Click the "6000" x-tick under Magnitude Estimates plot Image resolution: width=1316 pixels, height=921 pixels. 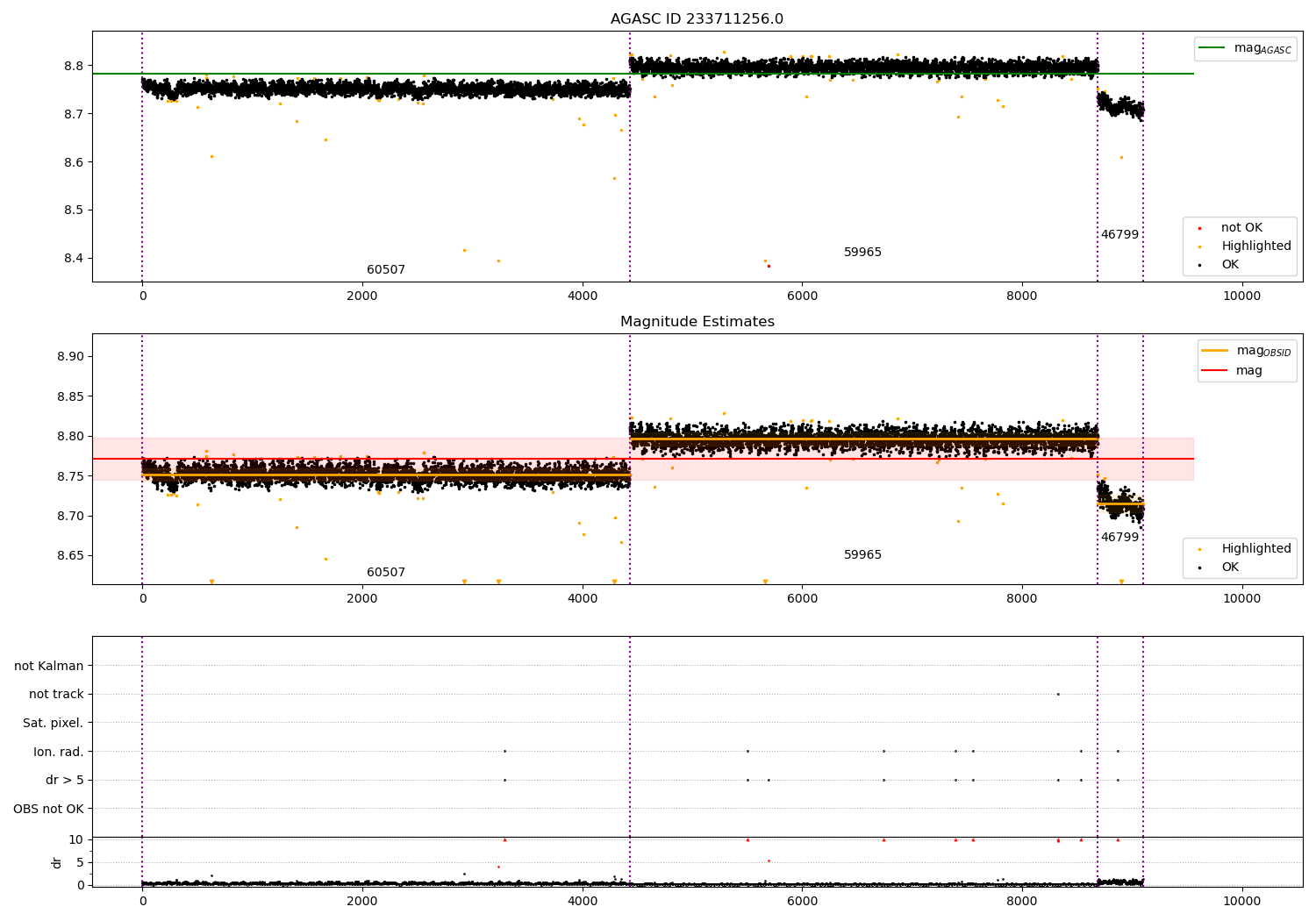[803, 599]
